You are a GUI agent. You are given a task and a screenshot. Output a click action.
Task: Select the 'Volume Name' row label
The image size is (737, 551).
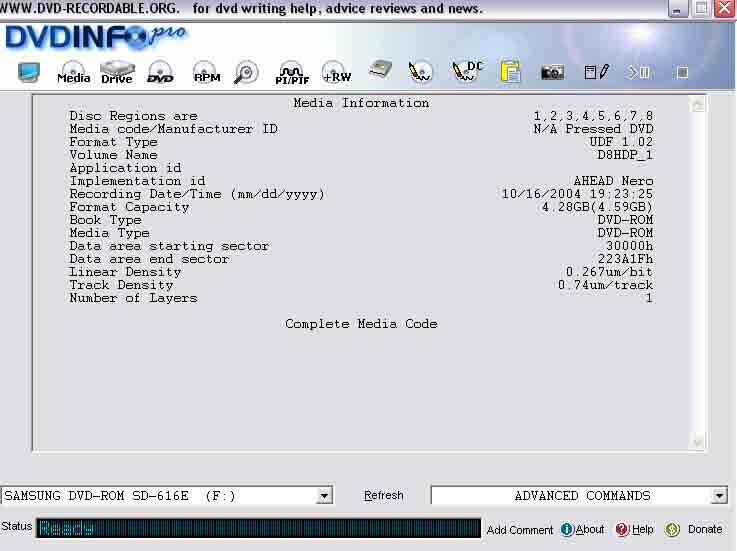(x=113, y=155)
